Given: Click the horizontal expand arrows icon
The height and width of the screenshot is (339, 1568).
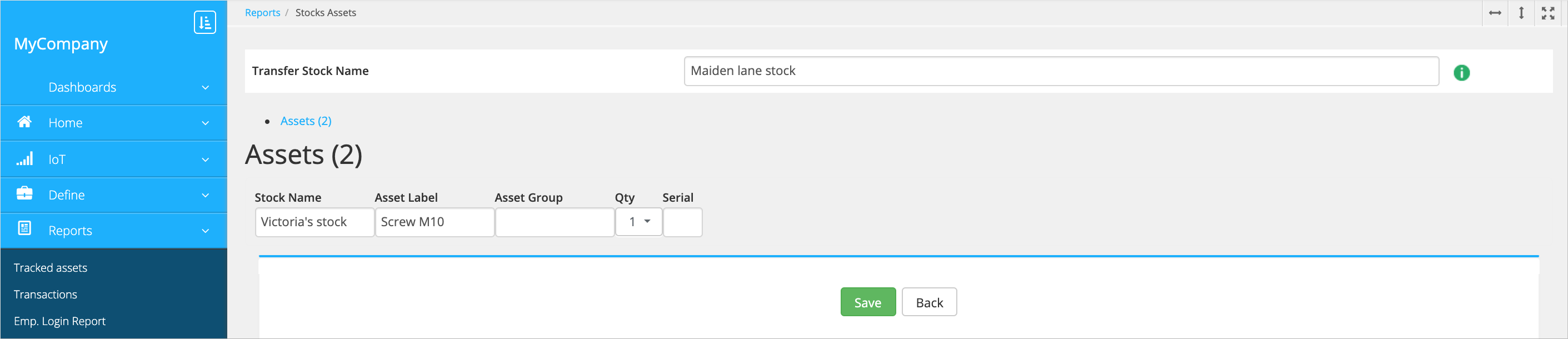Looking at the screenshot, I should coord(1494,13).
